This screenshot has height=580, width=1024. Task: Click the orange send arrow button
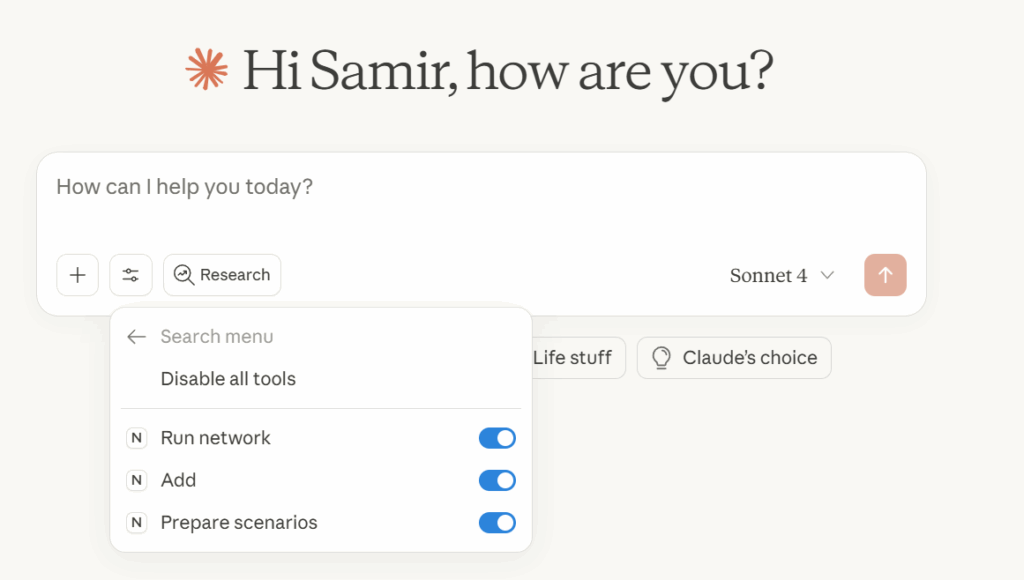(885, 275)
